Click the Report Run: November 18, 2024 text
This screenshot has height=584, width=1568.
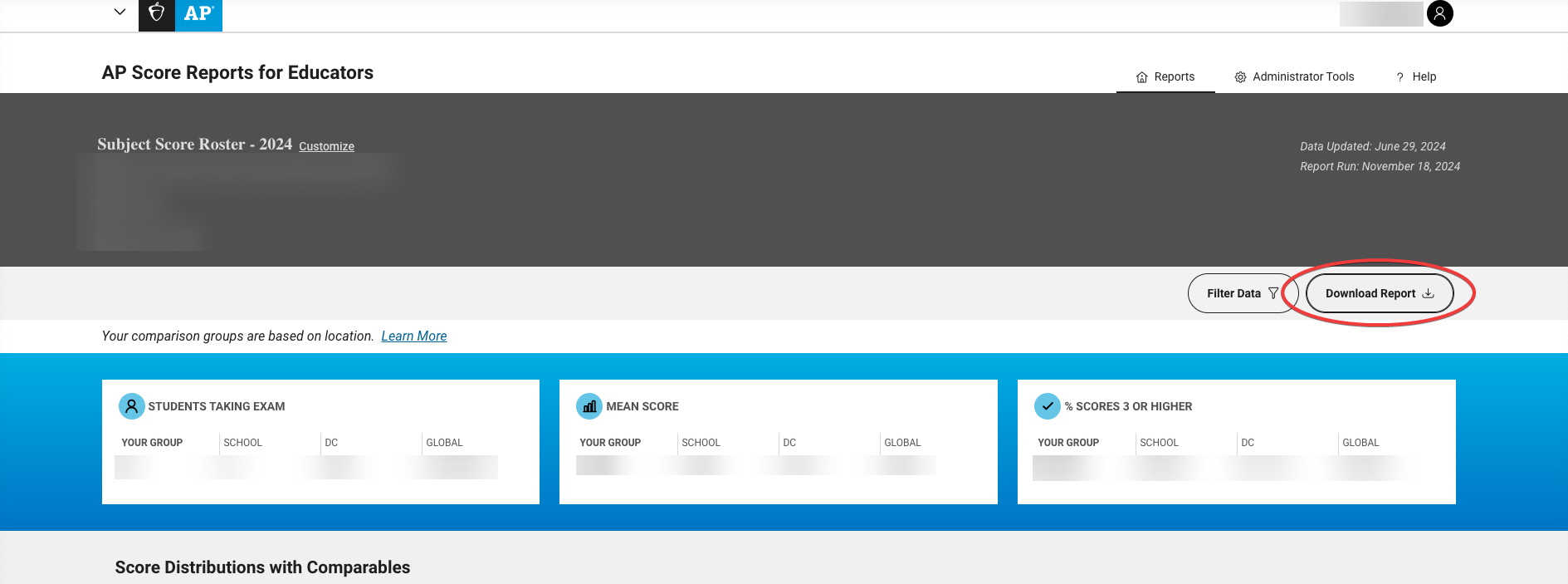[1380, 166]
